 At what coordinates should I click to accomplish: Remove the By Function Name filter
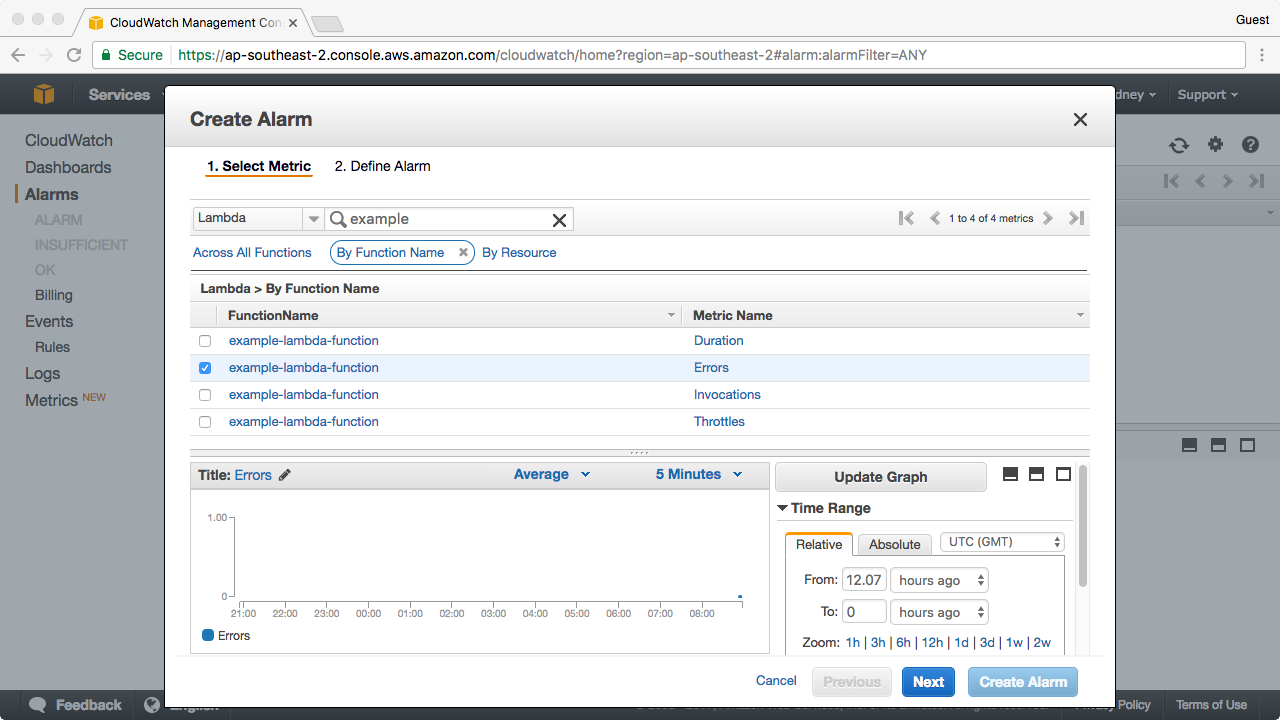463,253
